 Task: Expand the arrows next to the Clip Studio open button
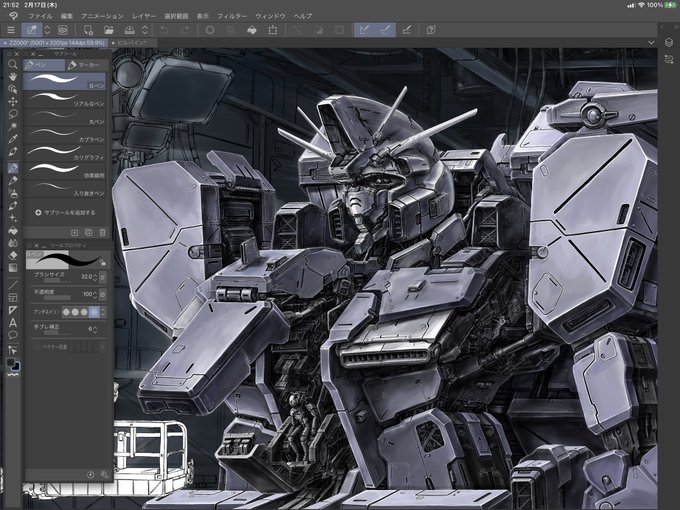[x=47, y=30]
